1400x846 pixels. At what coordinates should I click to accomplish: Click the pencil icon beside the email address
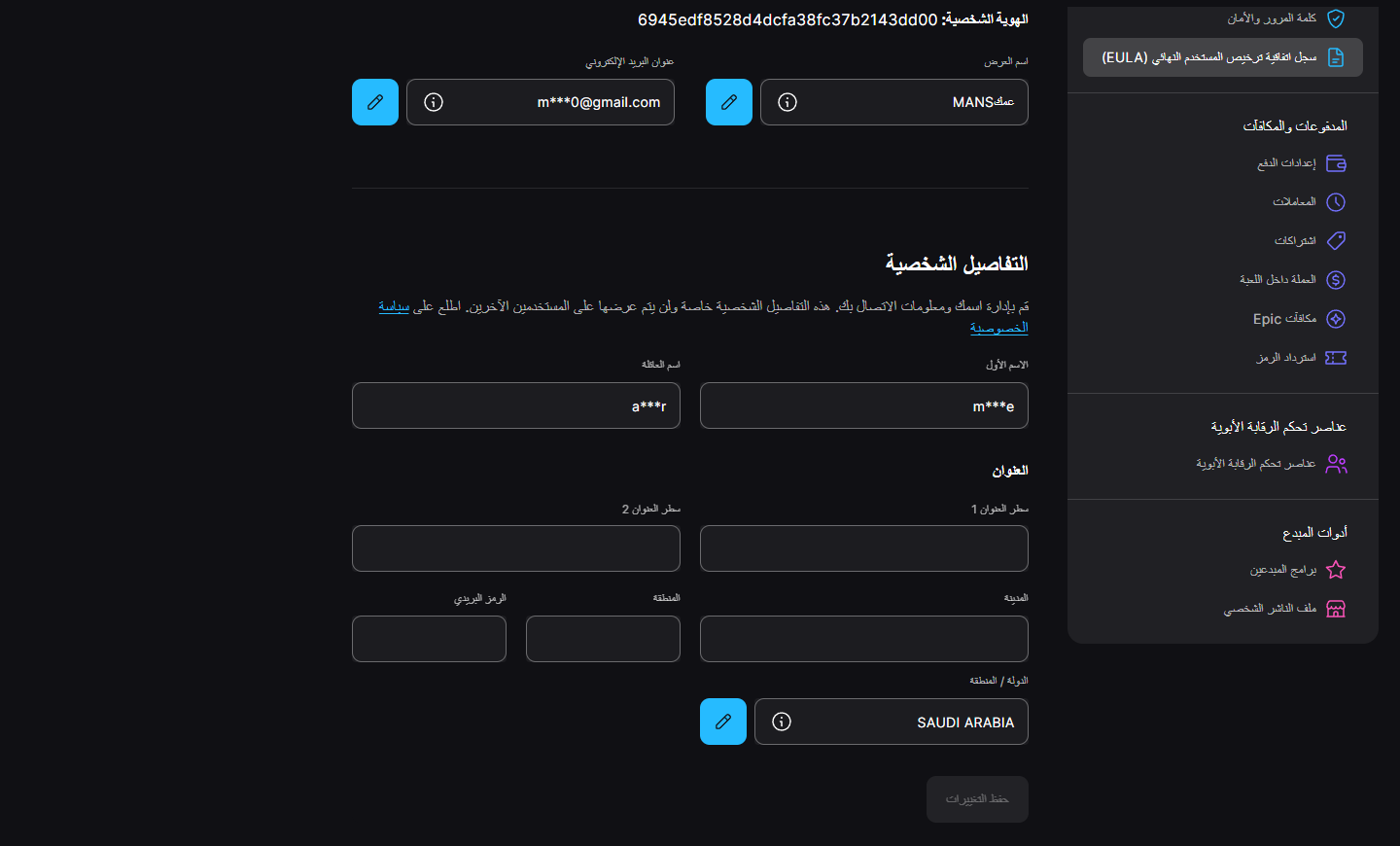click(375, 102)
